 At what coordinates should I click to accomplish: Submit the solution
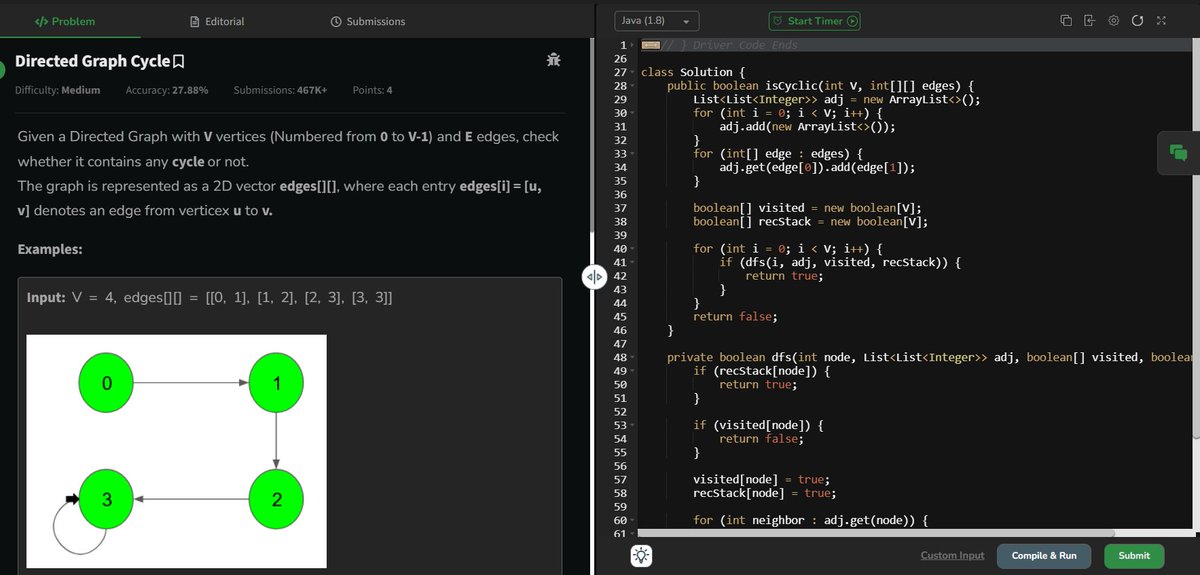point(1134,556)
